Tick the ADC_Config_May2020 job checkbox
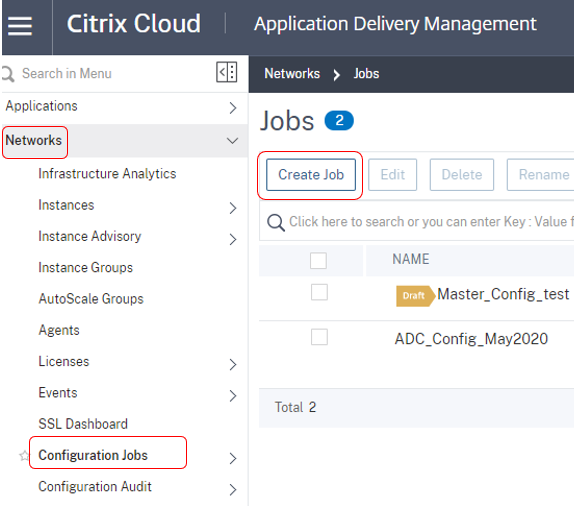 (x=319, y=337)
